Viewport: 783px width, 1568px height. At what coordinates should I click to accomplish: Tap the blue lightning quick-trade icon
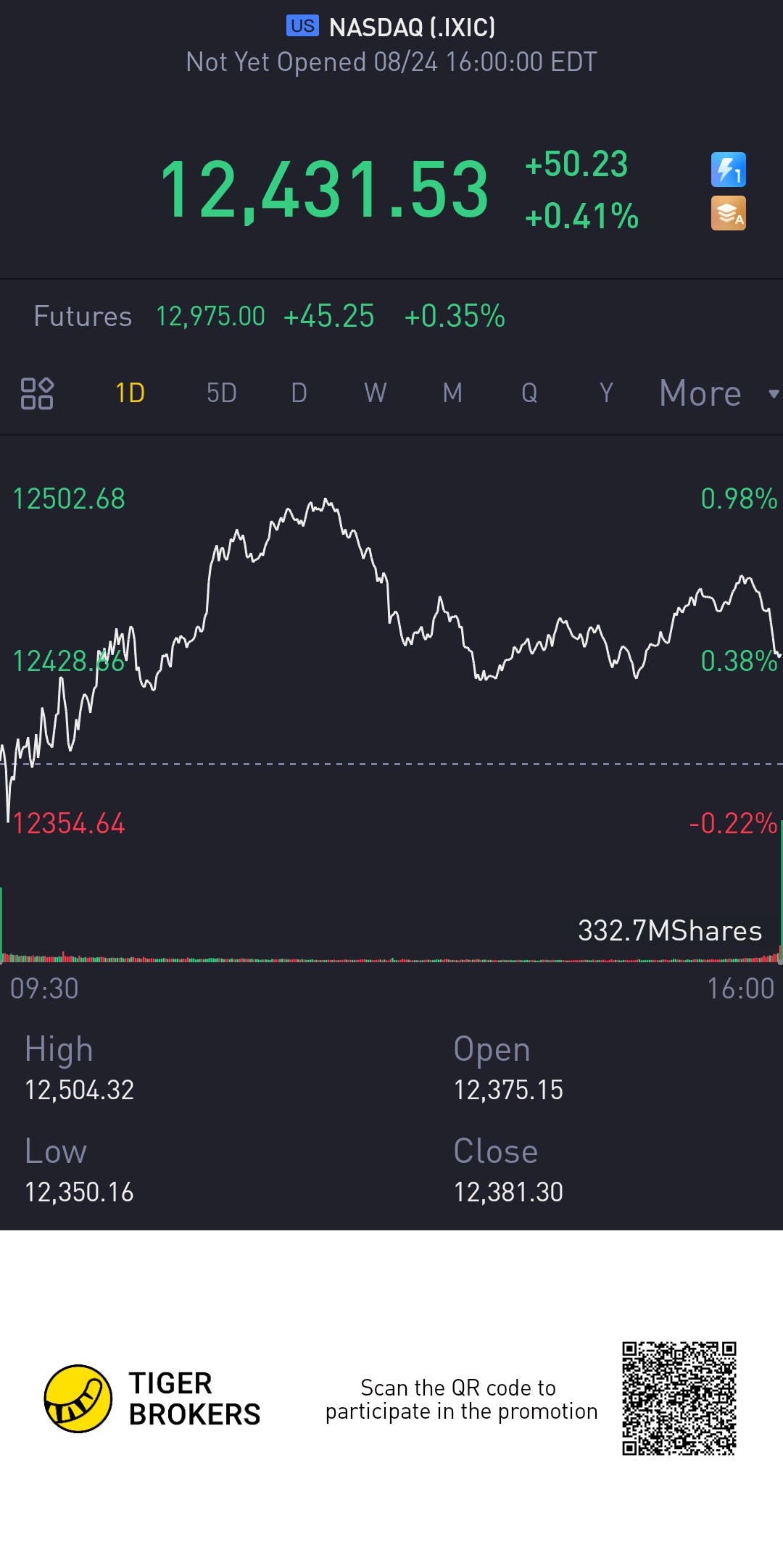[728, 170]
